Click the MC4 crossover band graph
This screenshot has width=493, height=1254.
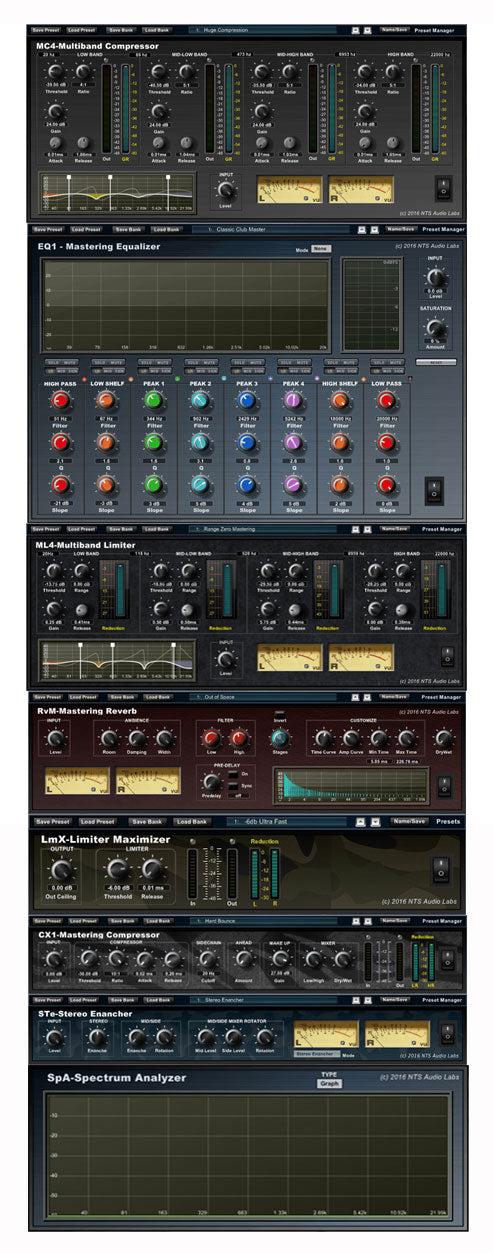point(117,192)
